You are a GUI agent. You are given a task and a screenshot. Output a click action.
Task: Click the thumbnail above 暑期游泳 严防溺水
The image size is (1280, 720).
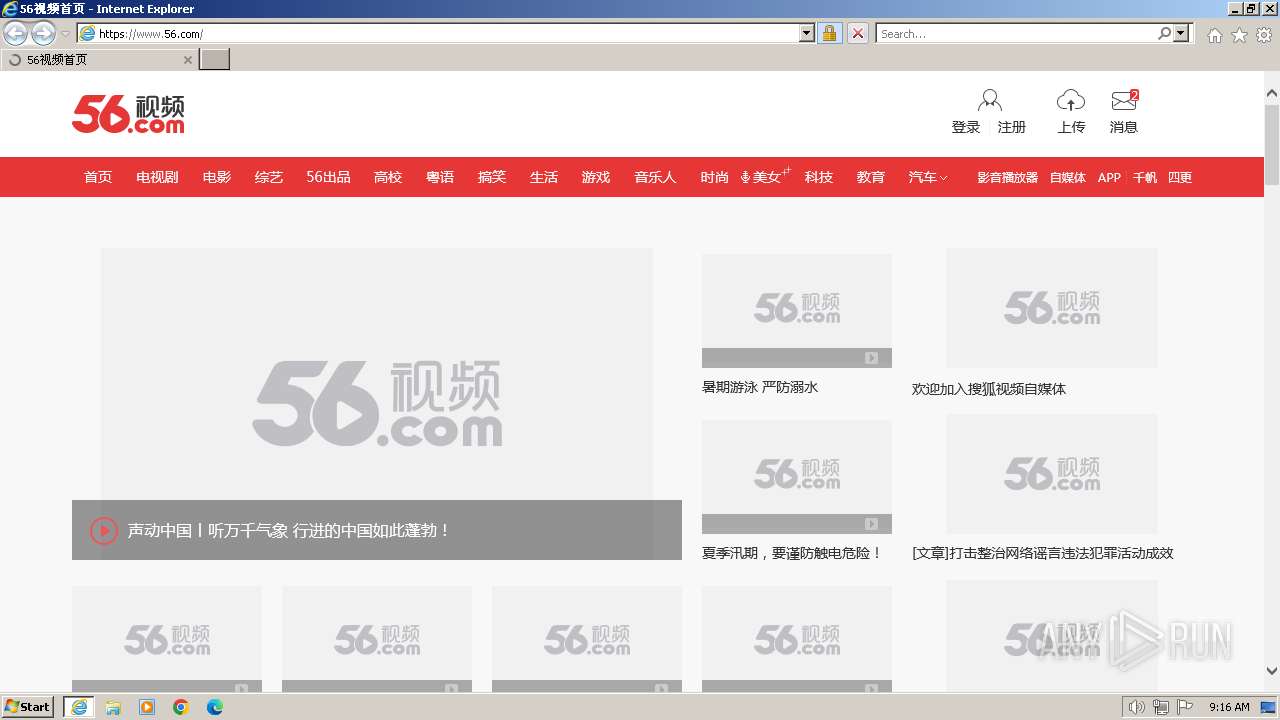click(797, 310)
